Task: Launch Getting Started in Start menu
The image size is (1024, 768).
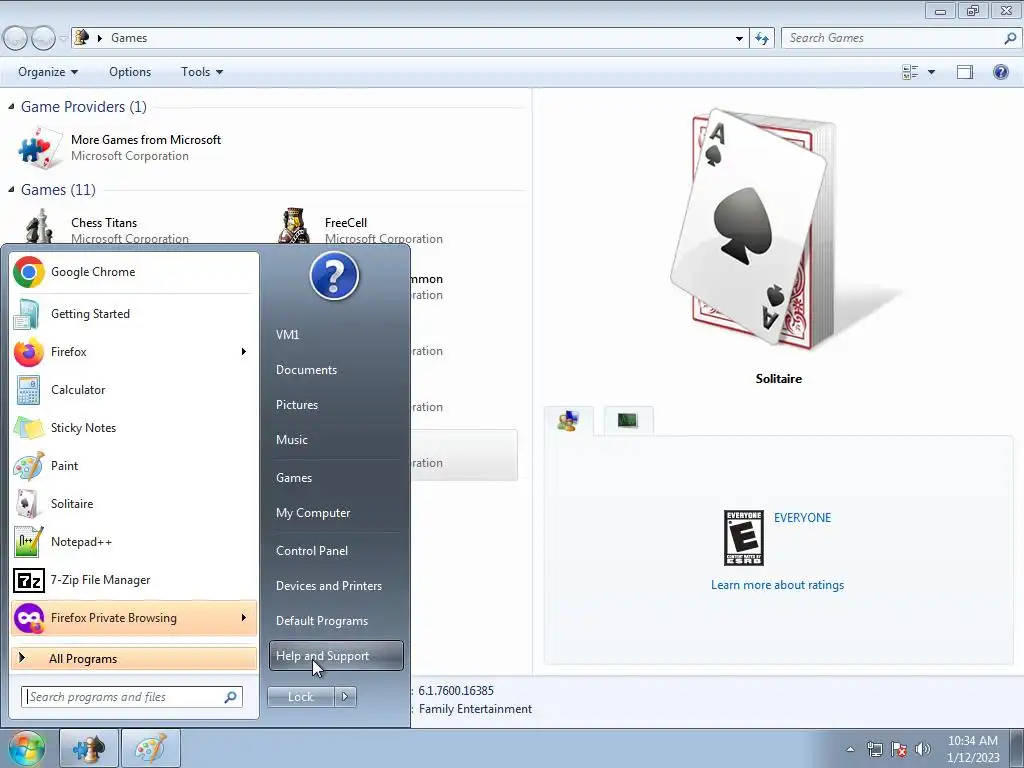Action: 134,313
